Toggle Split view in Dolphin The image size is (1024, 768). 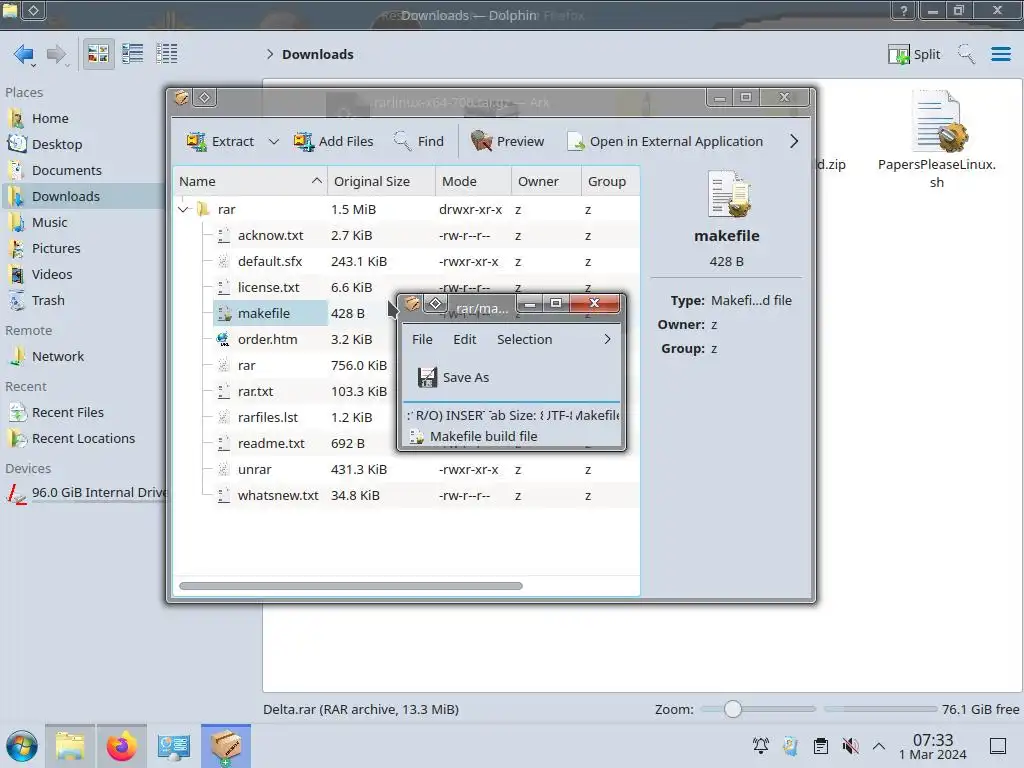pos(914,54)
